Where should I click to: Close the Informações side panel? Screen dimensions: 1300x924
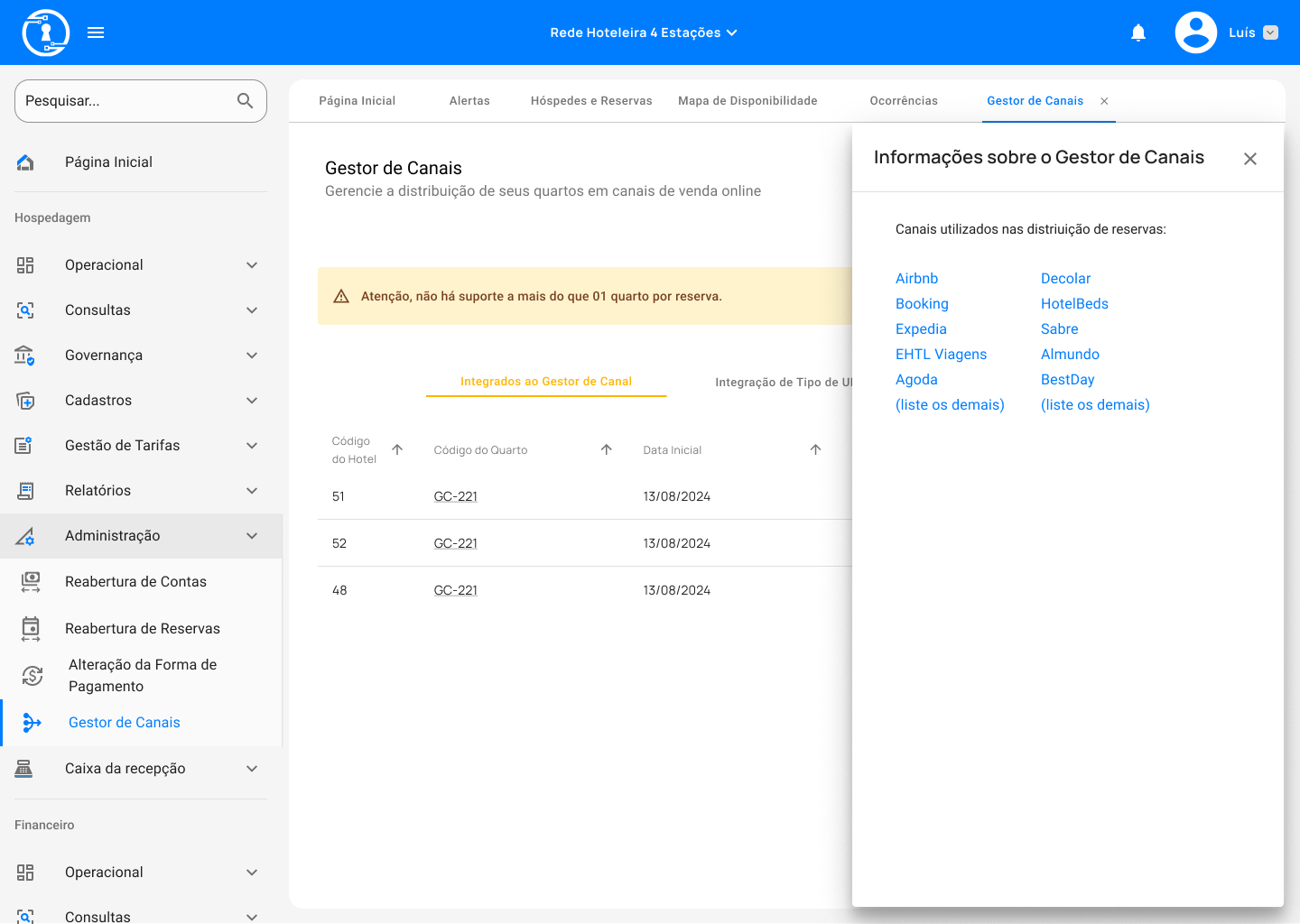tap(1249, 159)
